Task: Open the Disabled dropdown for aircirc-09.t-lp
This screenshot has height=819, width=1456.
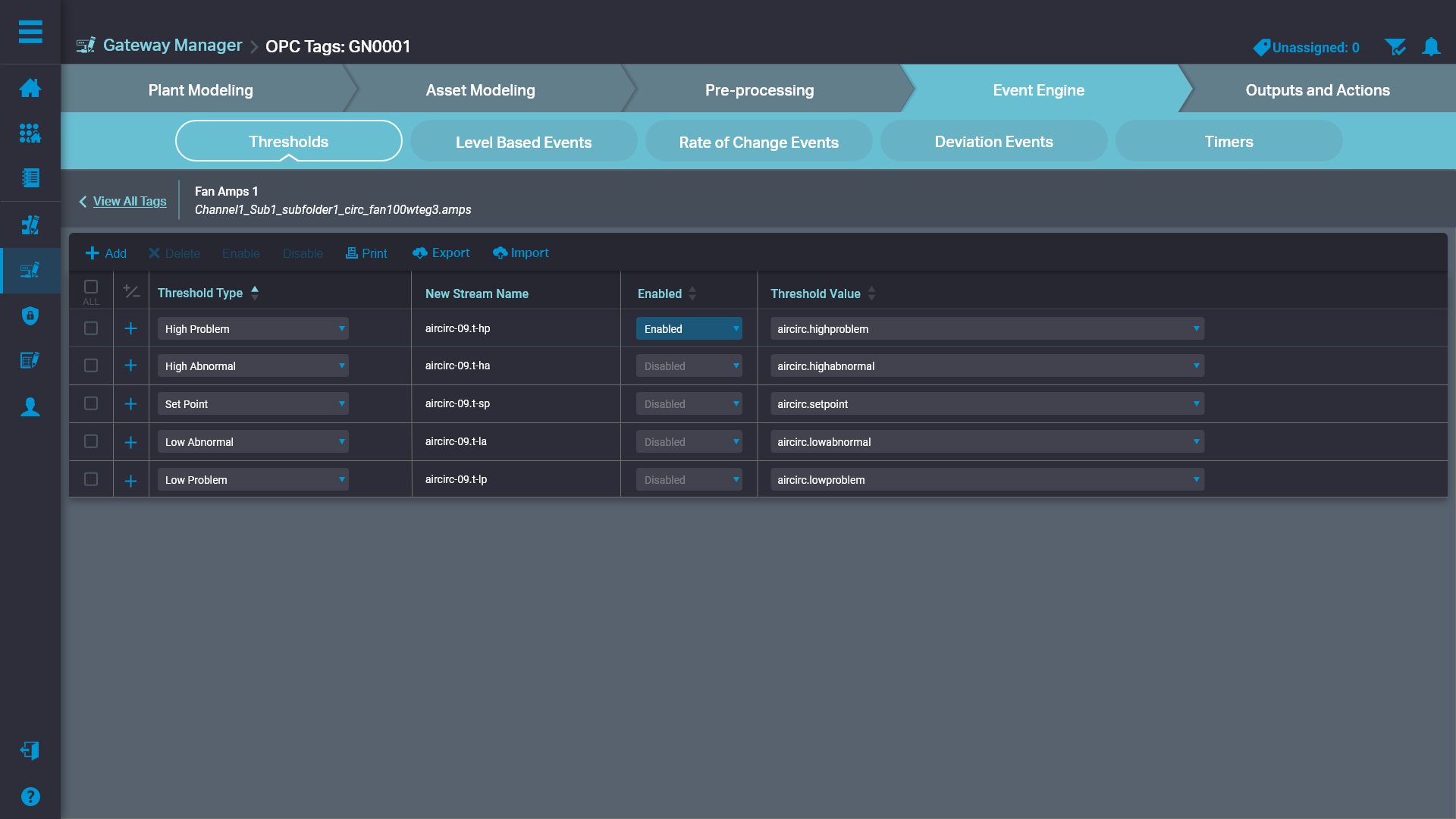Action: click(689, 479)
